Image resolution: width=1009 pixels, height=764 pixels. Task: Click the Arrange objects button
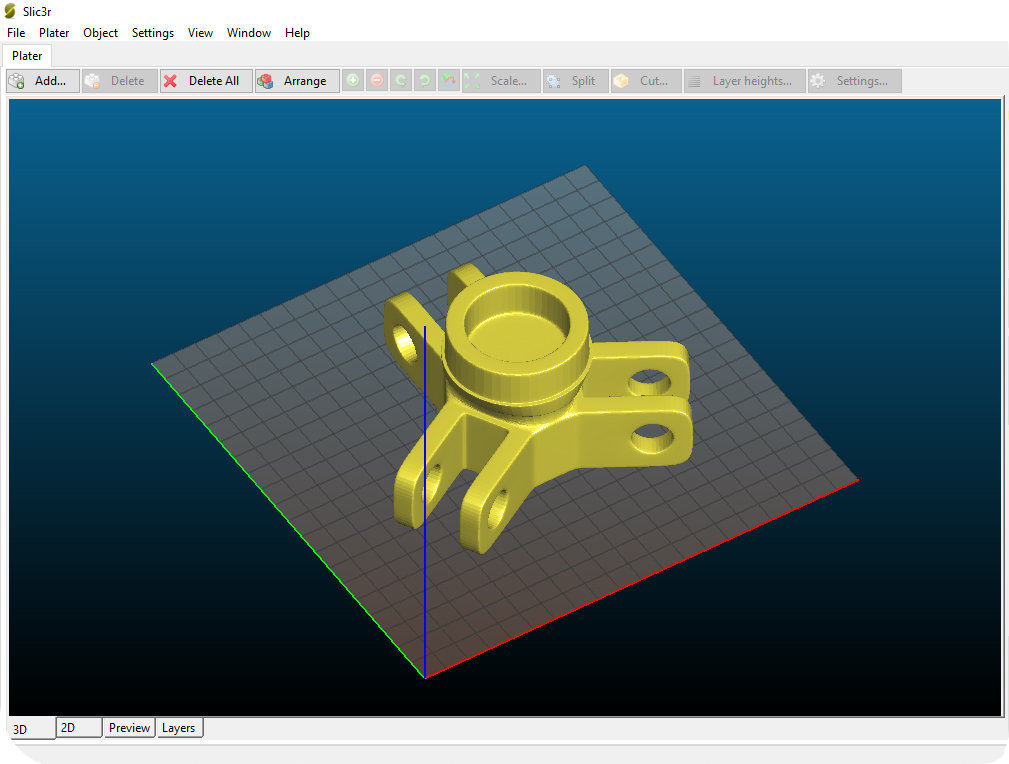coord(297,81)
